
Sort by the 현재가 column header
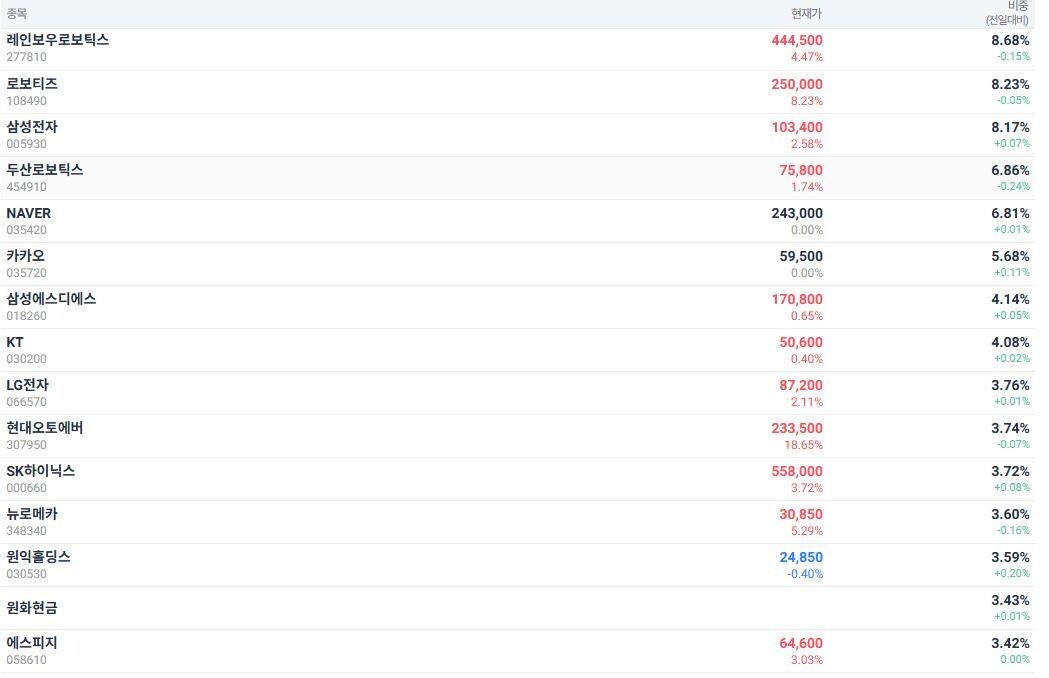(806, 14)
